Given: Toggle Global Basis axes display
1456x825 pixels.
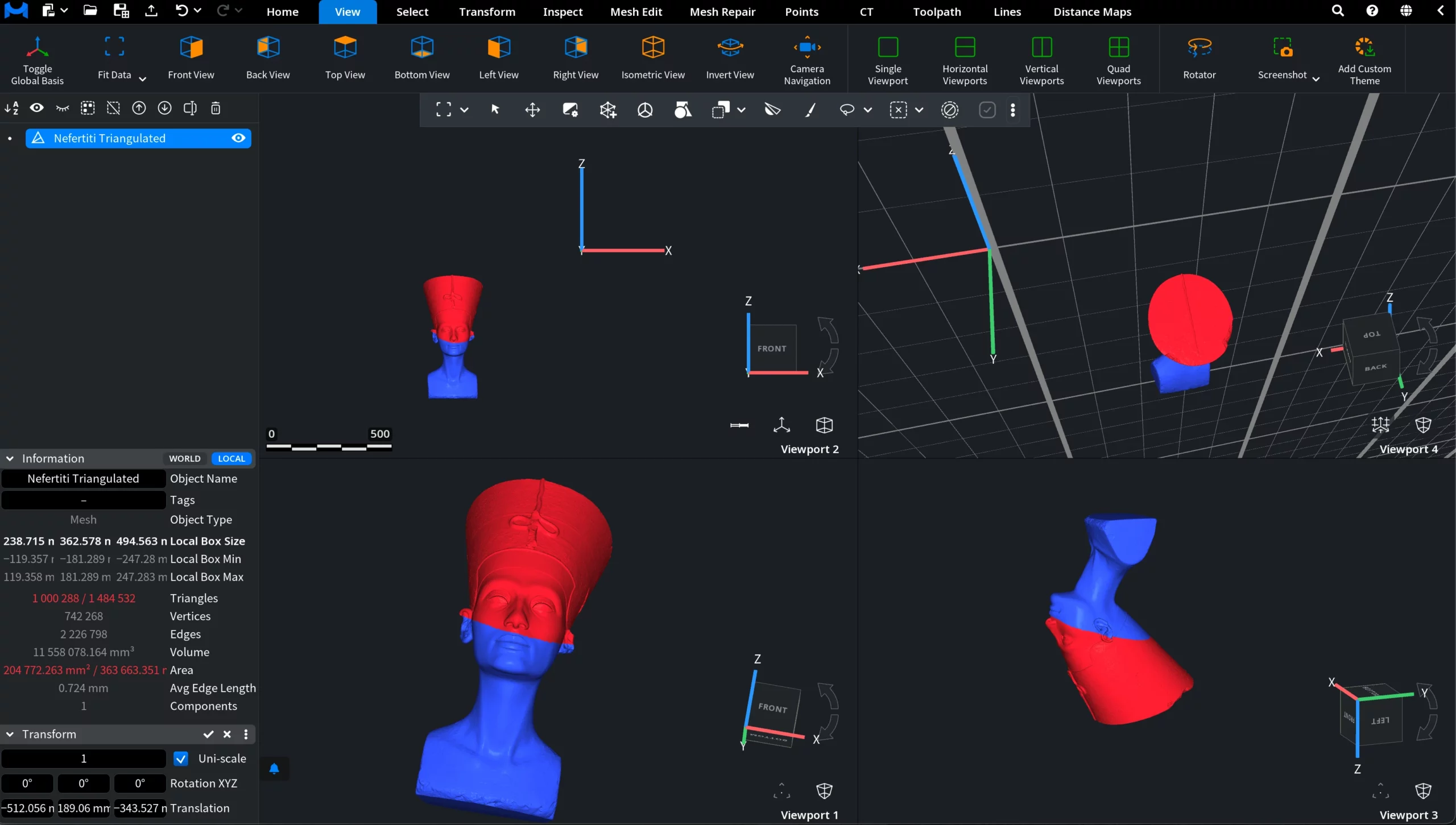Looking at the screenshot, I should pos(37,59).
